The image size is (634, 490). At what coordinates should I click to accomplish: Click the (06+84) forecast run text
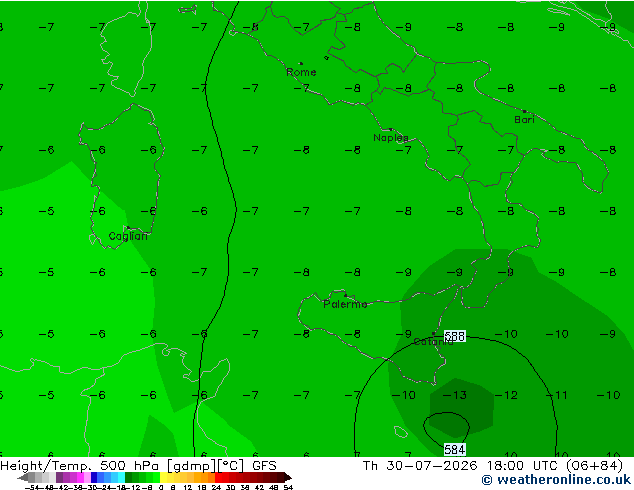point(594,466)
